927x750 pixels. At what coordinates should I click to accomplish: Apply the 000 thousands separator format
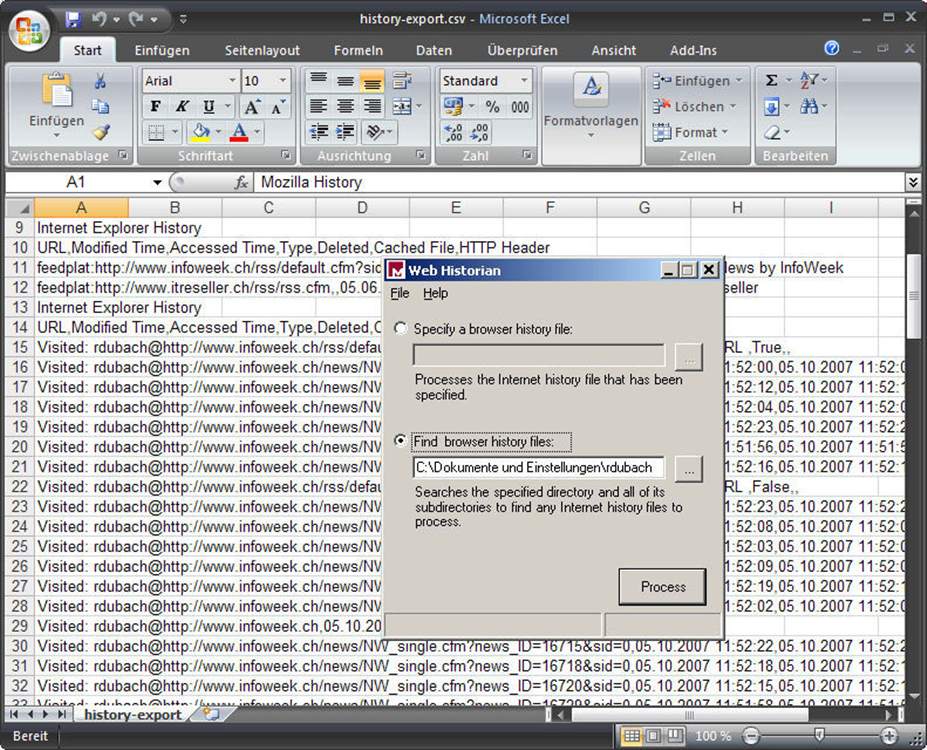[520, 106]
